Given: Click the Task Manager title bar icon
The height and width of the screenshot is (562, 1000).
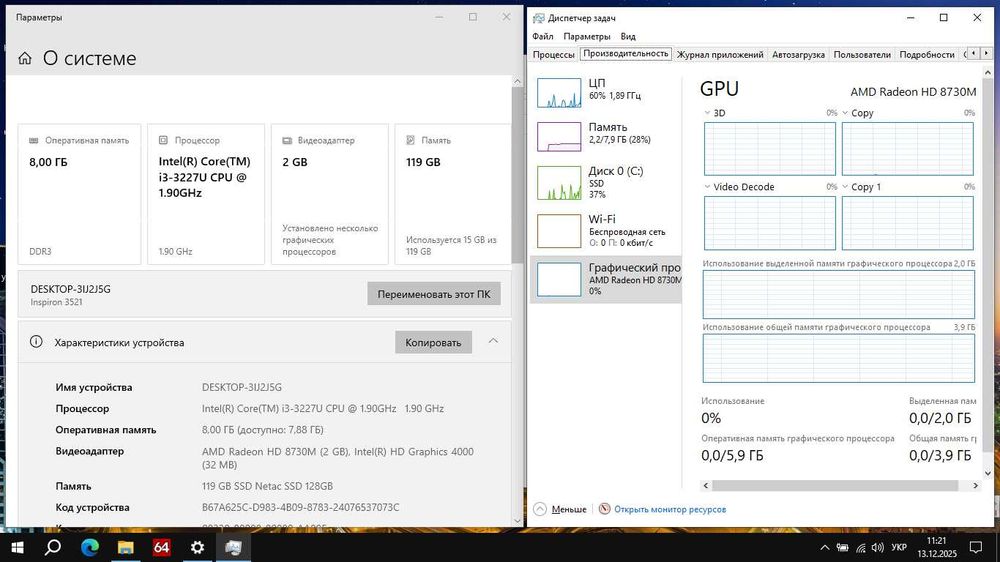Looking at the screenshot, I should 539,18.
